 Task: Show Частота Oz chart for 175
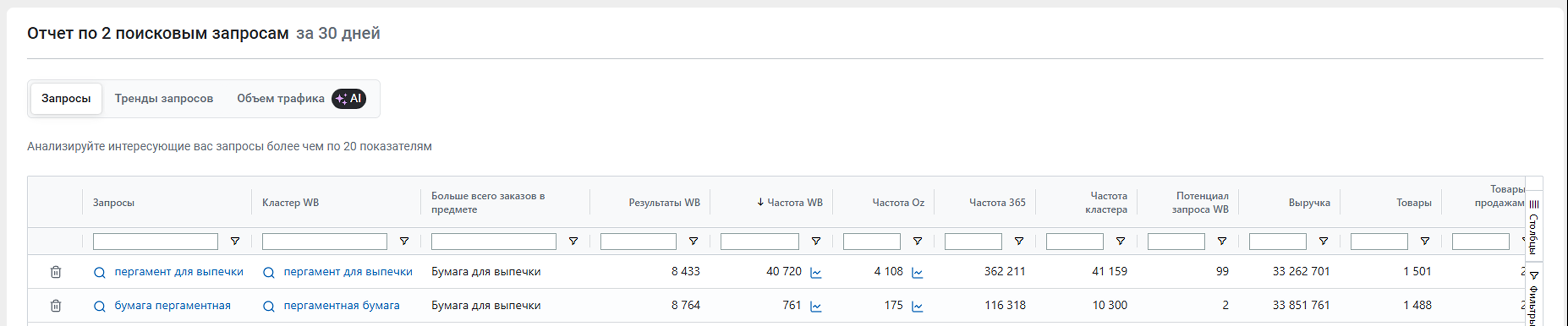point(917,307)
